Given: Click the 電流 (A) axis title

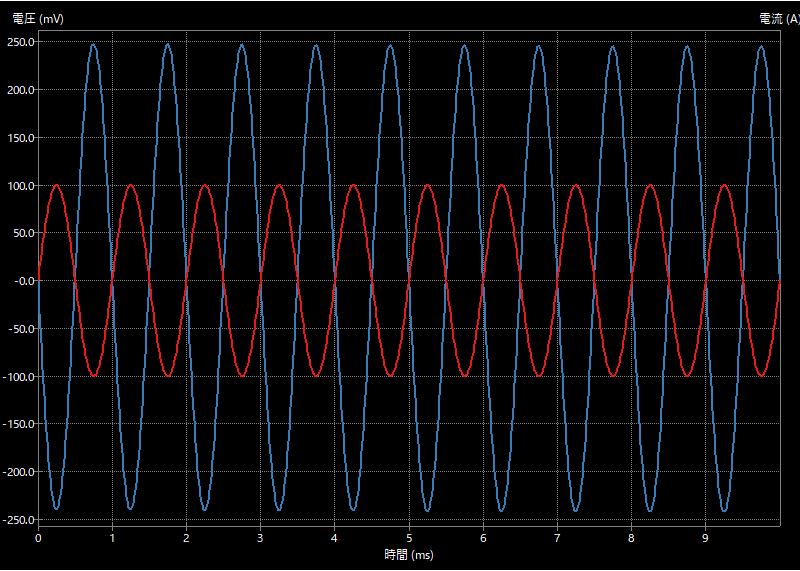Looking at the screenshot, I should (x=780, y=19).
